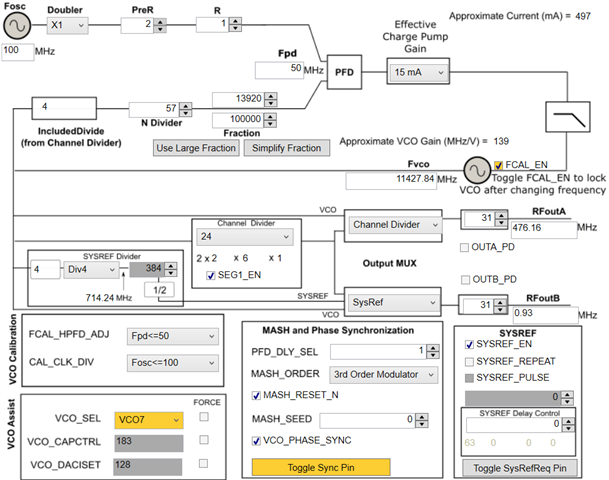Increment the PreR value

pyautogui.click(x=160, y=22)
